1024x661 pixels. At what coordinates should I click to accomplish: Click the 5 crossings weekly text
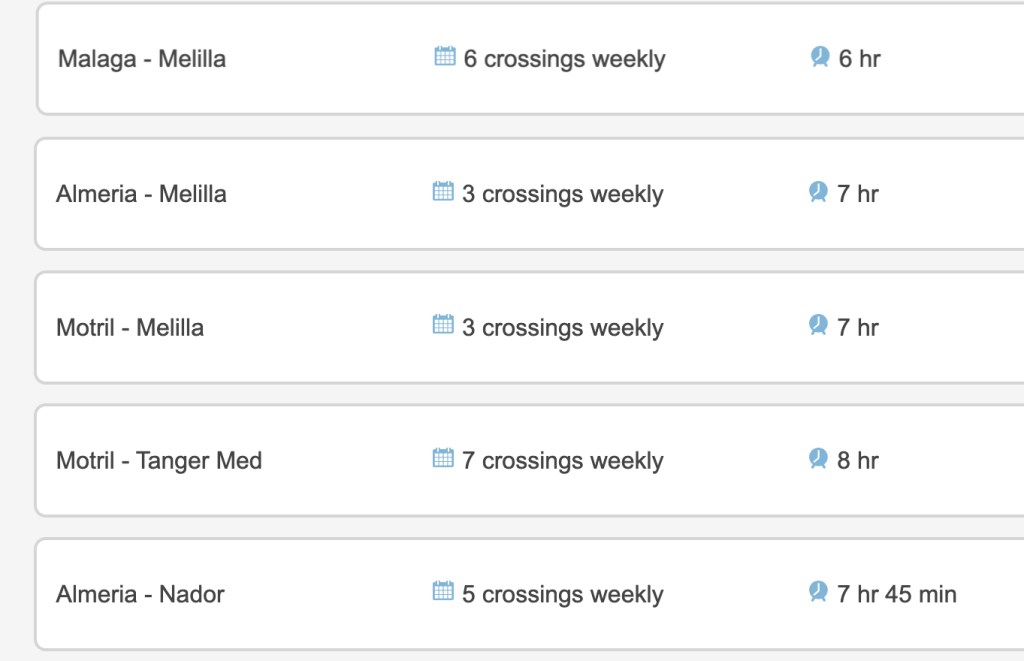(x=562, y=595)
